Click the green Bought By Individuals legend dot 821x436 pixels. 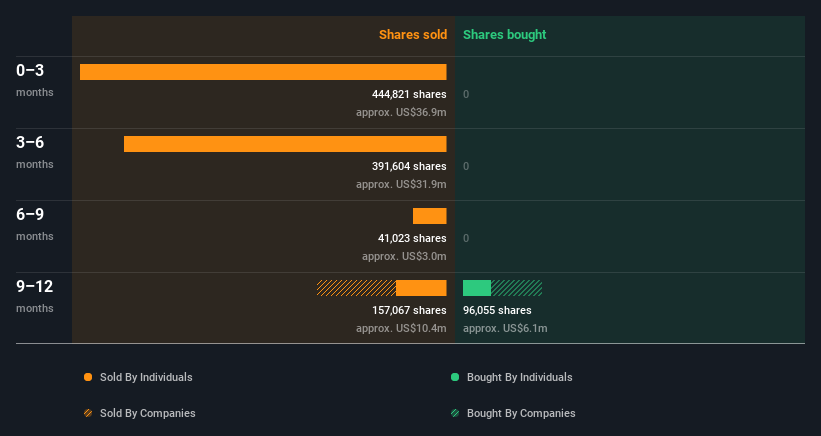pyautogui.click(x=455, y=377)
